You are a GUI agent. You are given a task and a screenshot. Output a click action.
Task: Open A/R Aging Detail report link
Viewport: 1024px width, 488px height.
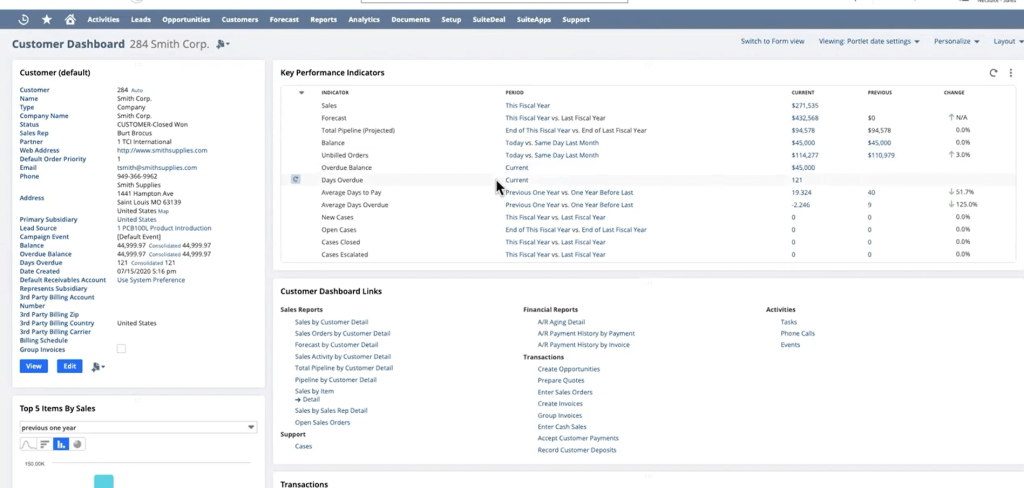coord(561,322)
